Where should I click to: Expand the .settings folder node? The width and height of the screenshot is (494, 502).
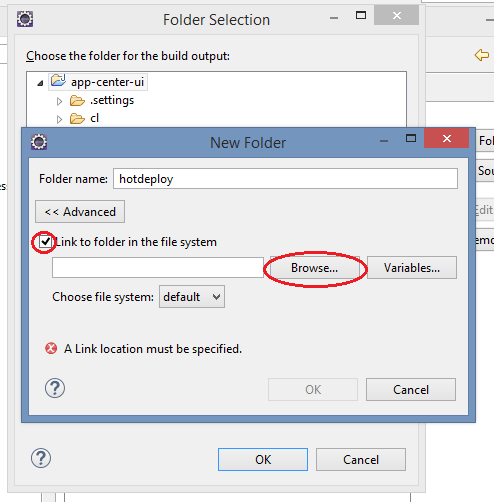pyautogui.click(x=59, y=101)
